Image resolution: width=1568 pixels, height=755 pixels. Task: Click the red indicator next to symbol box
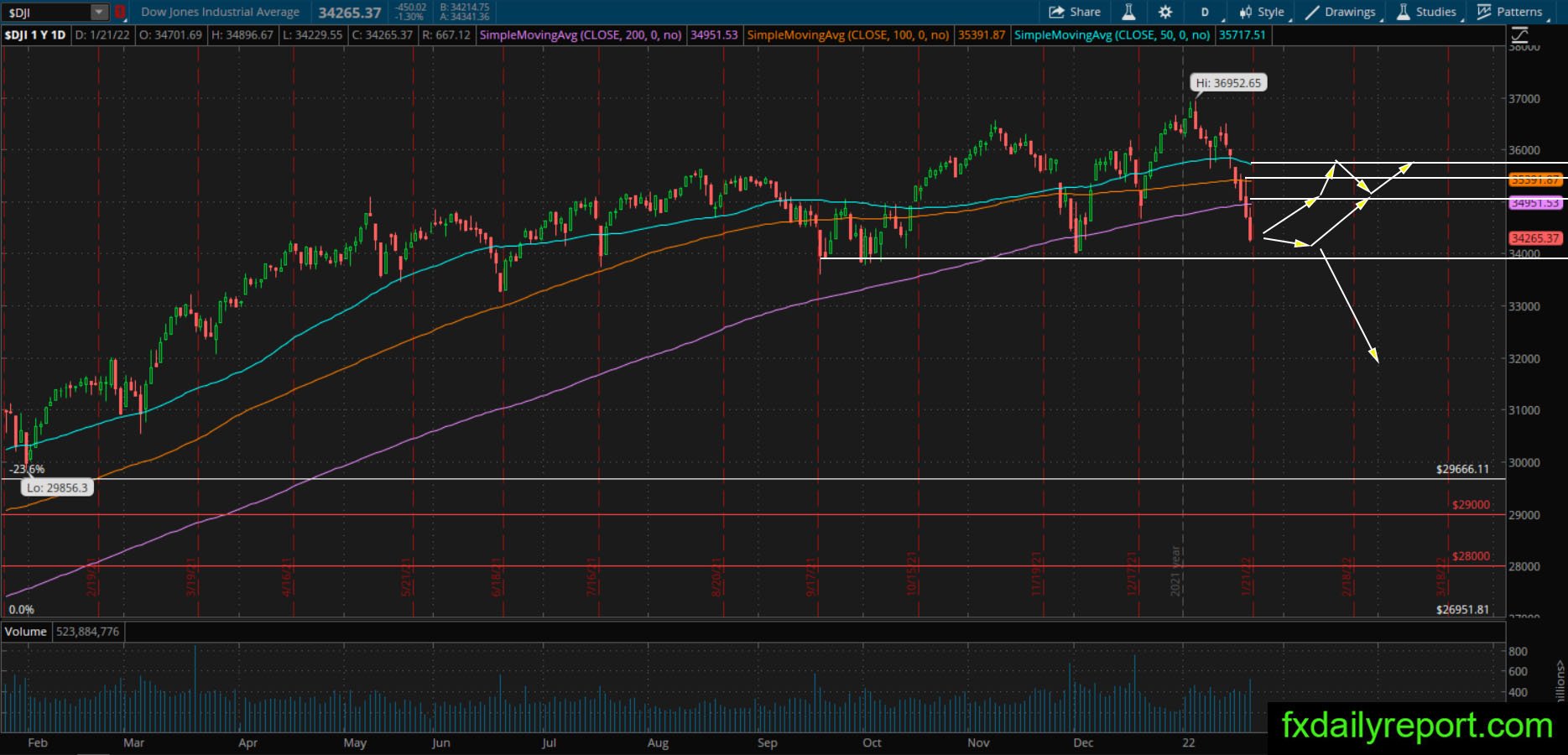(120, 12)
